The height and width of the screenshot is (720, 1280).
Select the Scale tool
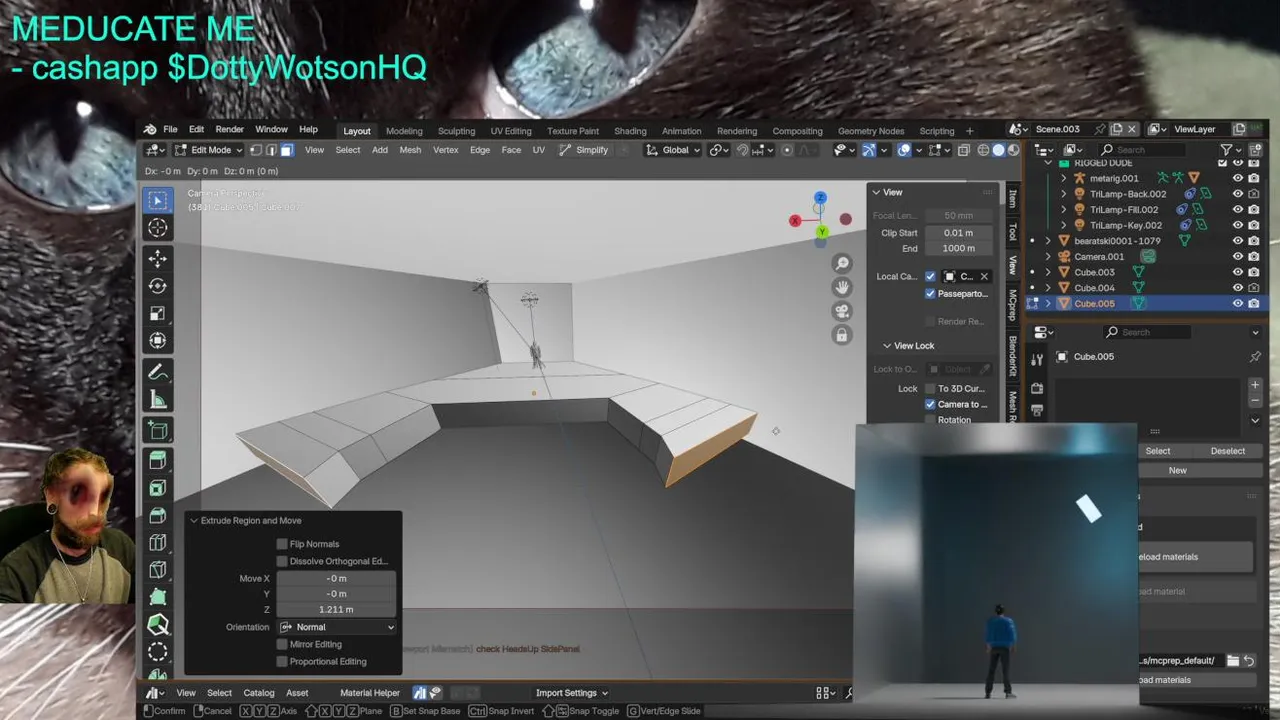pyautogui.click(x=158, y=314)
